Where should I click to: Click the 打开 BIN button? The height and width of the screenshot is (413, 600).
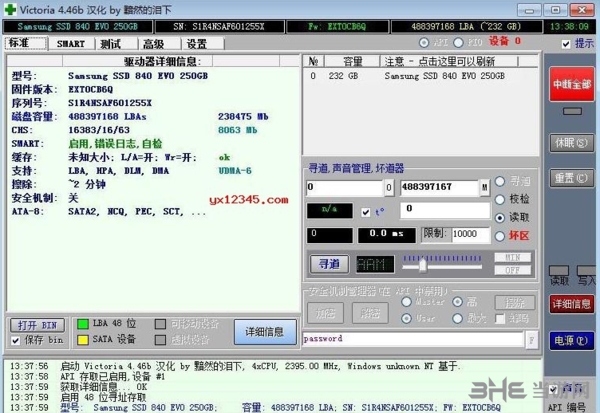(x=37, y=325)
